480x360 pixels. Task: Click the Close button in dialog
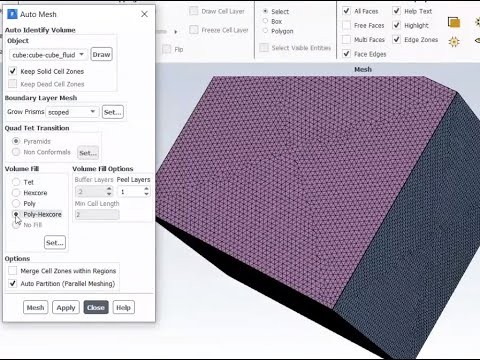(96, 307)
